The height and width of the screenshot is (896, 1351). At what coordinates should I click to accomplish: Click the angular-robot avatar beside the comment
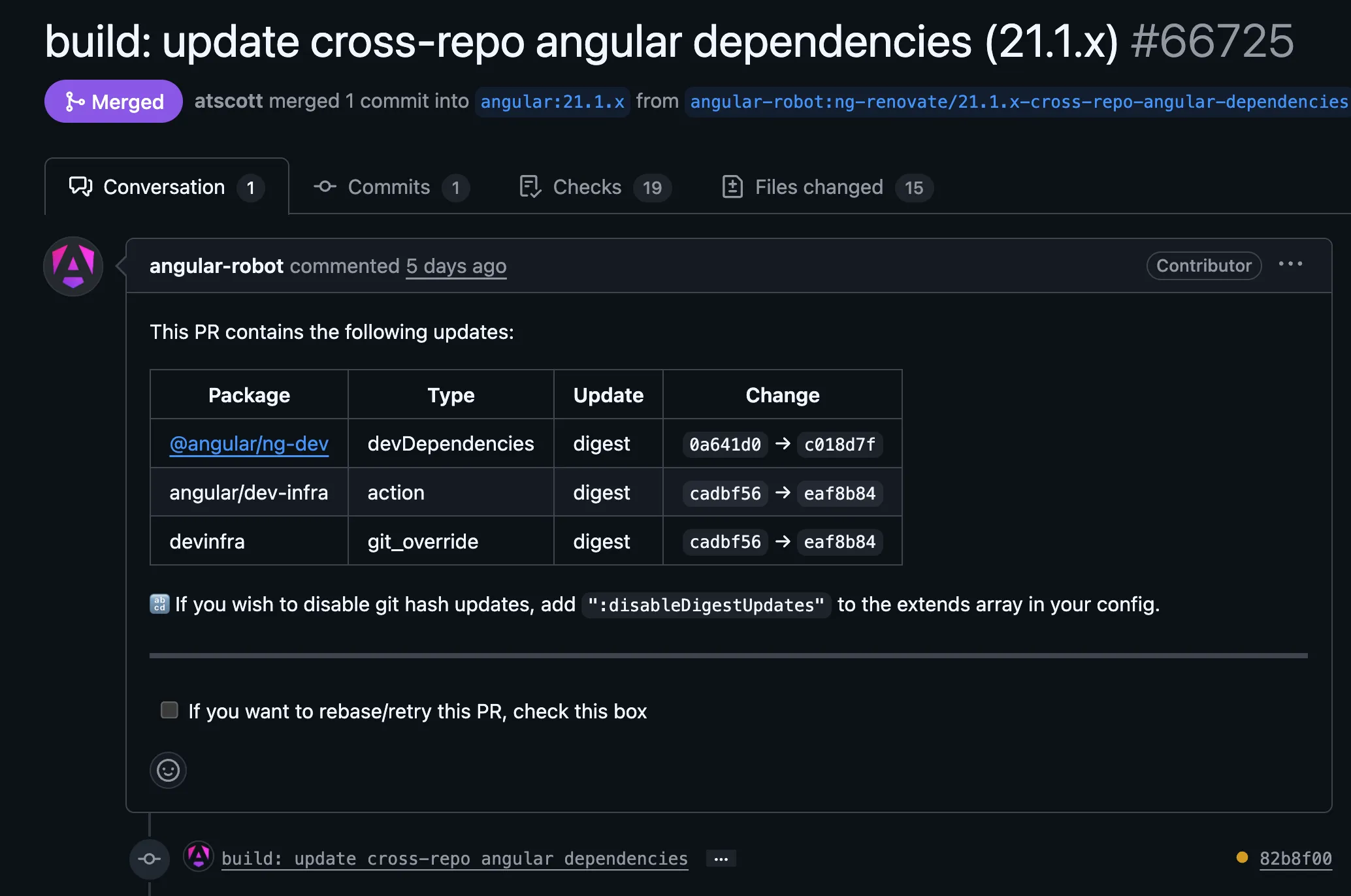73,266
